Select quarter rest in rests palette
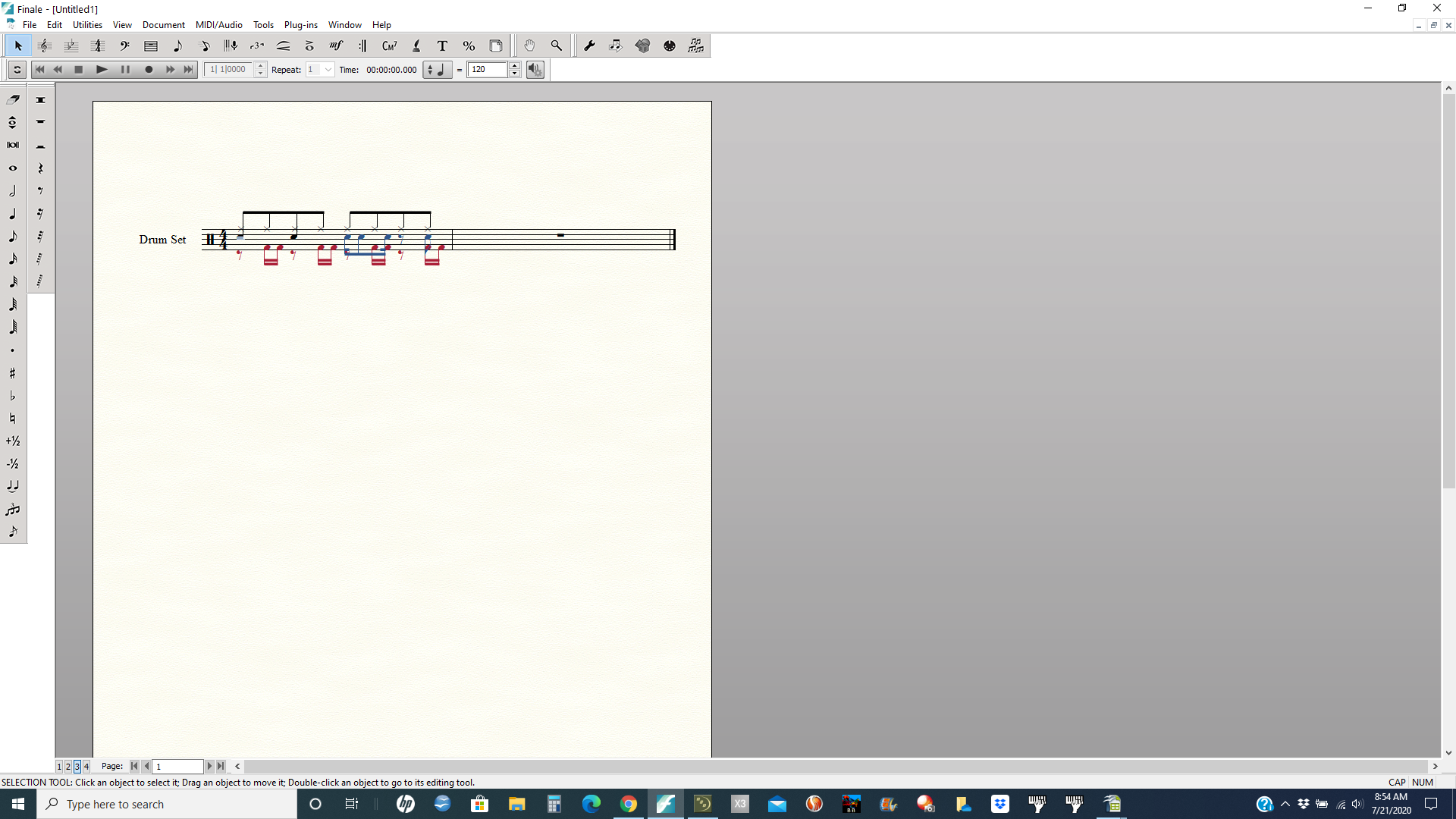This screenshot has width=1456, height=819. (x=40, y=168)
